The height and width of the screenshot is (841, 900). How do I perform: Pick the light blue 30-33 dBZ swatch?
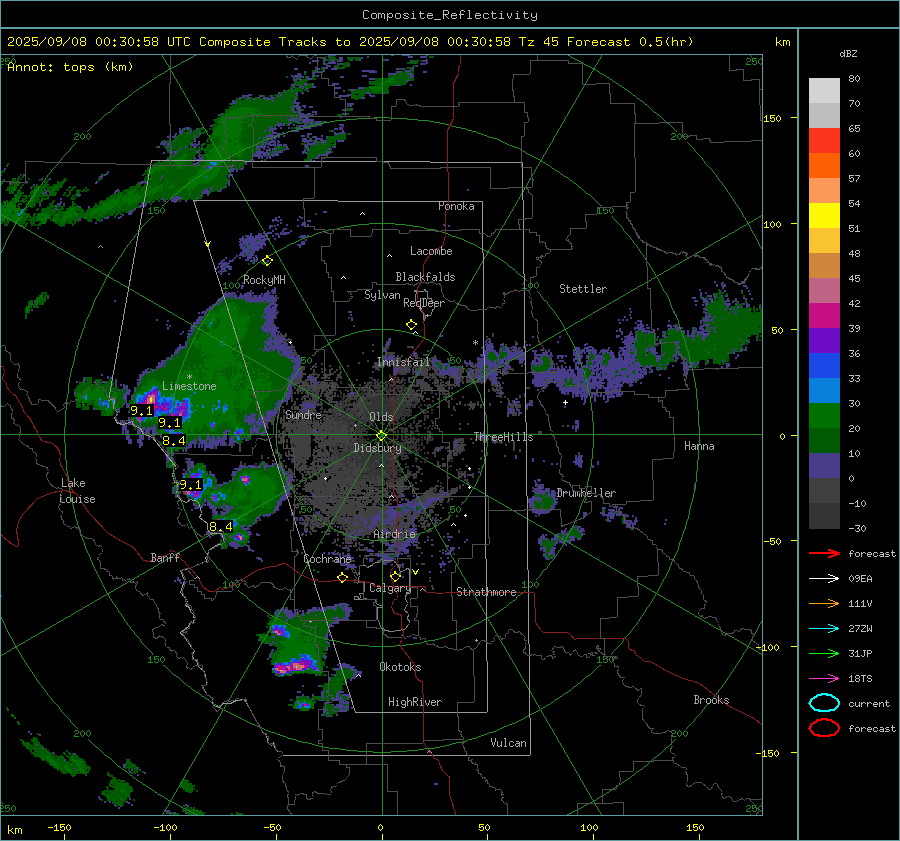[x=824, y=391]
